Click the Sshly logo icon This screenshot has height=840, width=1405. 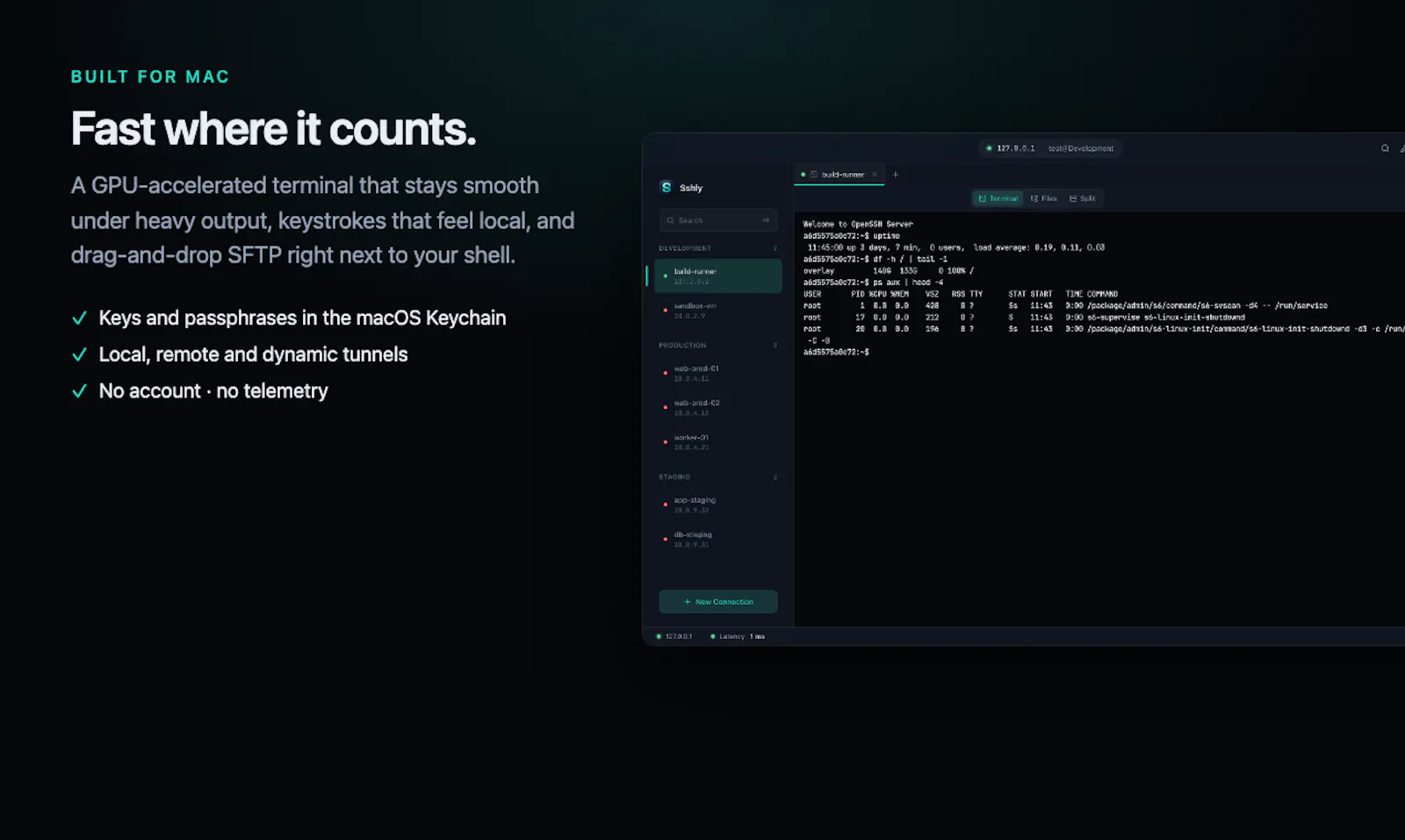tap(666, 187)
